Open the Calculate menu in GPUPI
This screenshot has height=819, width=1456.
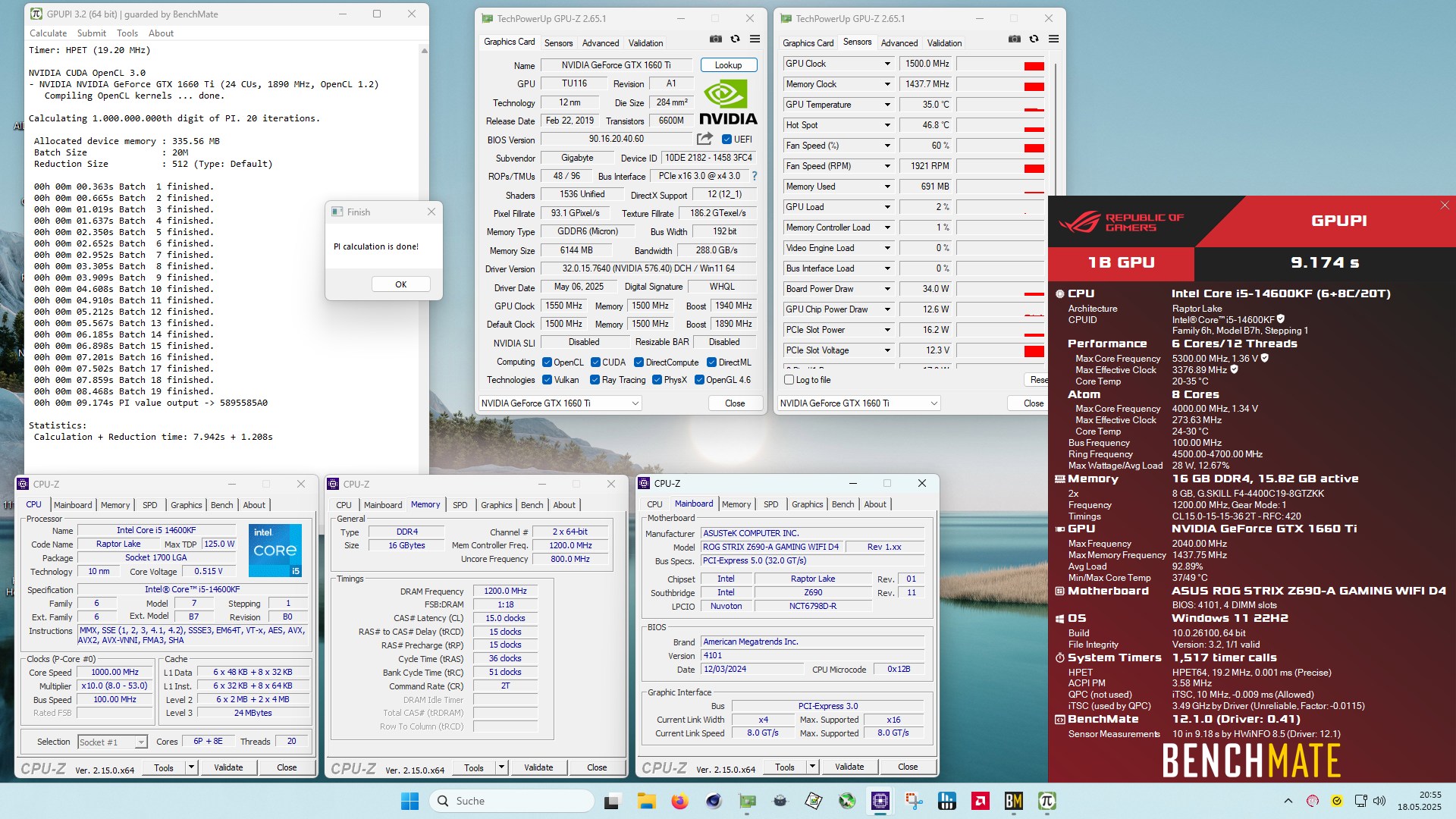pyautogui.click(x=49, y=33)
